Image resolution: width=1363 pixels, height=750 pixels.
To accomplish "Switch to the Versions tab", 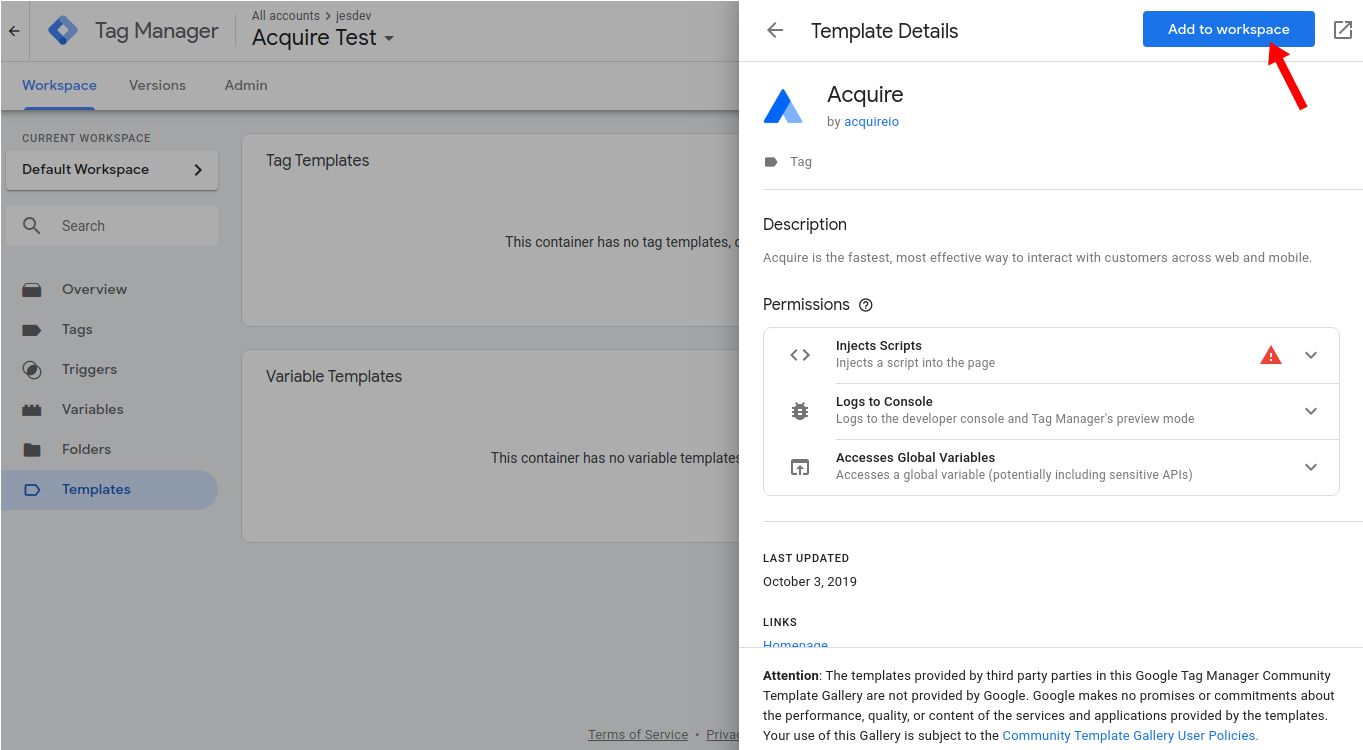I will pyautogui.click(x=157, y=85).
